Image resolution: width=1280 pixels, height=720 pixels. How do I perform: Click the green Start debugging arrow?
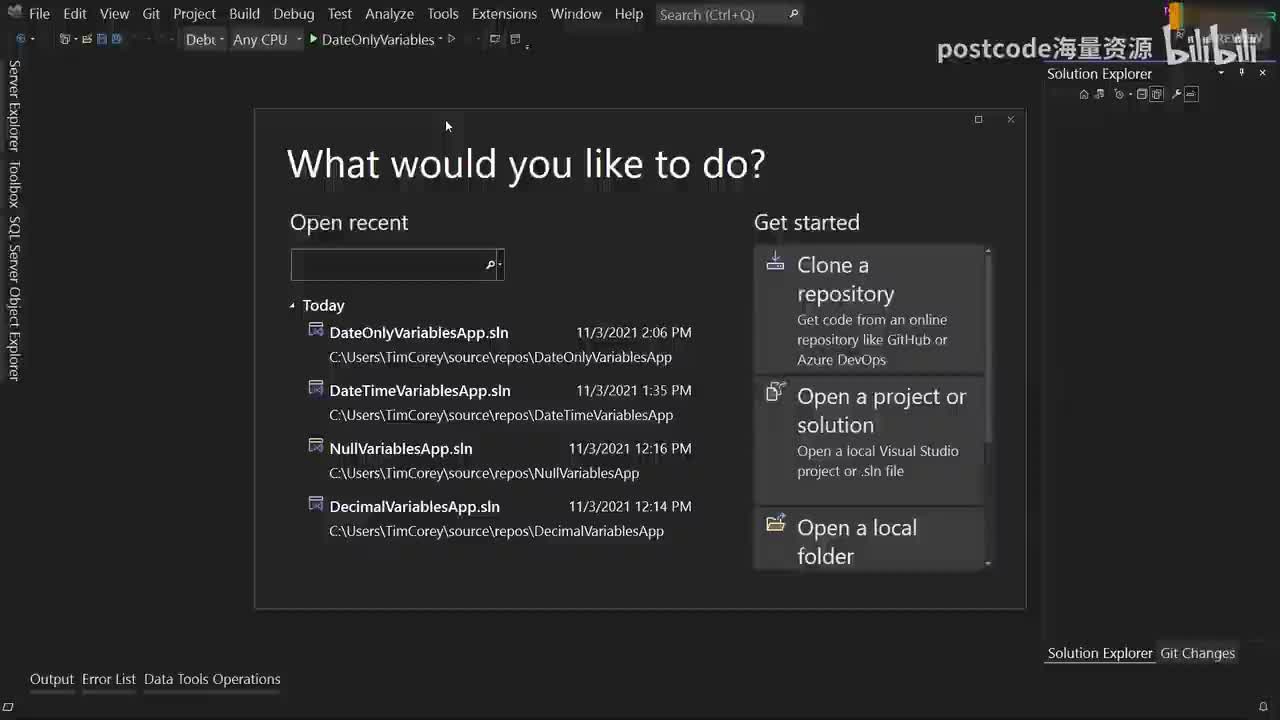pos(313,39)
